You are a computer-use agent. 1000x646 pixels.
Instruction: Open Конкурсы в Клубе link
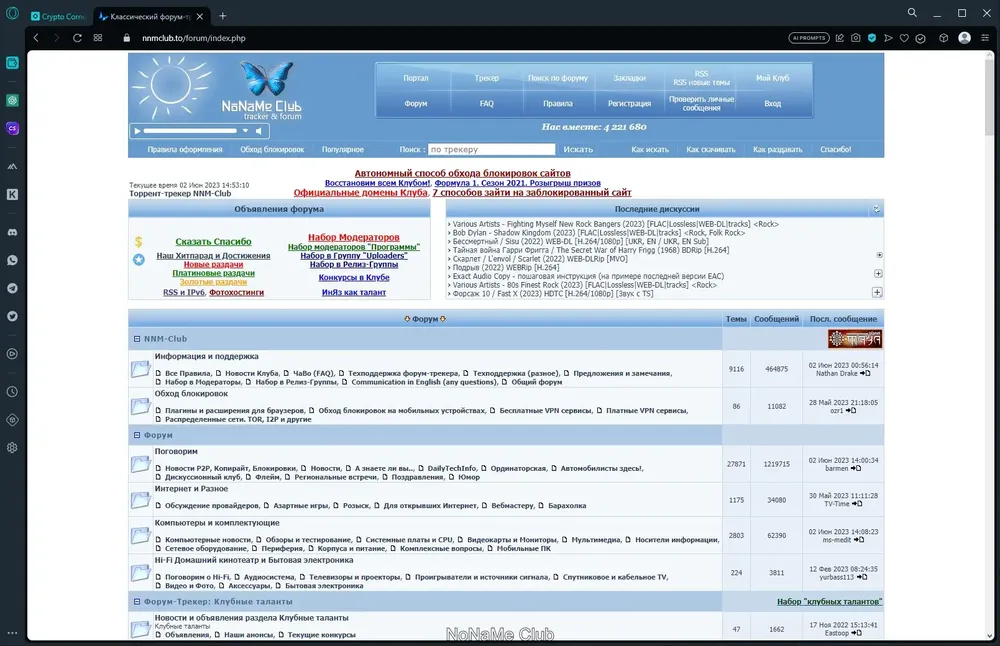click(354, 277)
